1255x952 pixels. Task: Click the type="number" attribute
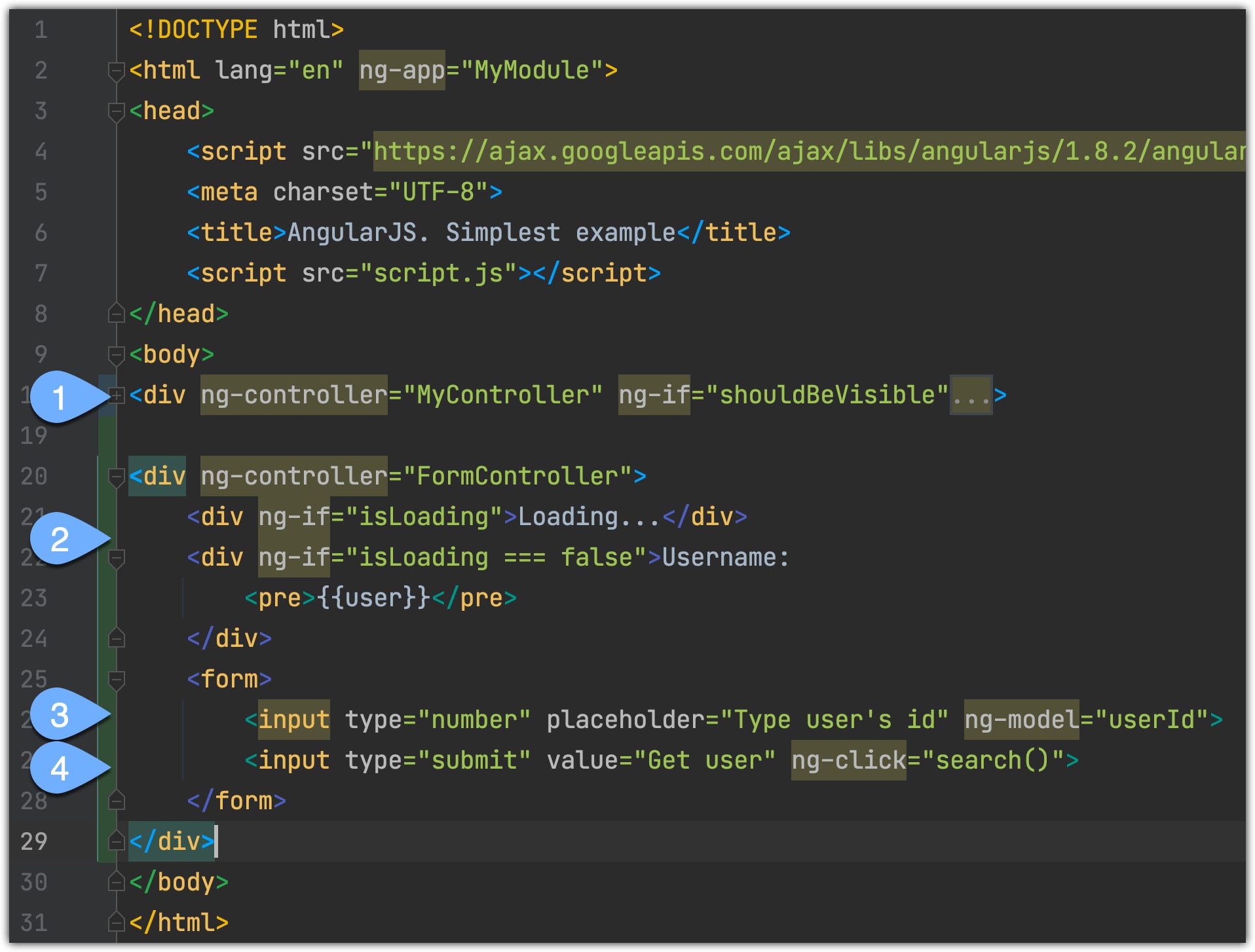[438, 720]
